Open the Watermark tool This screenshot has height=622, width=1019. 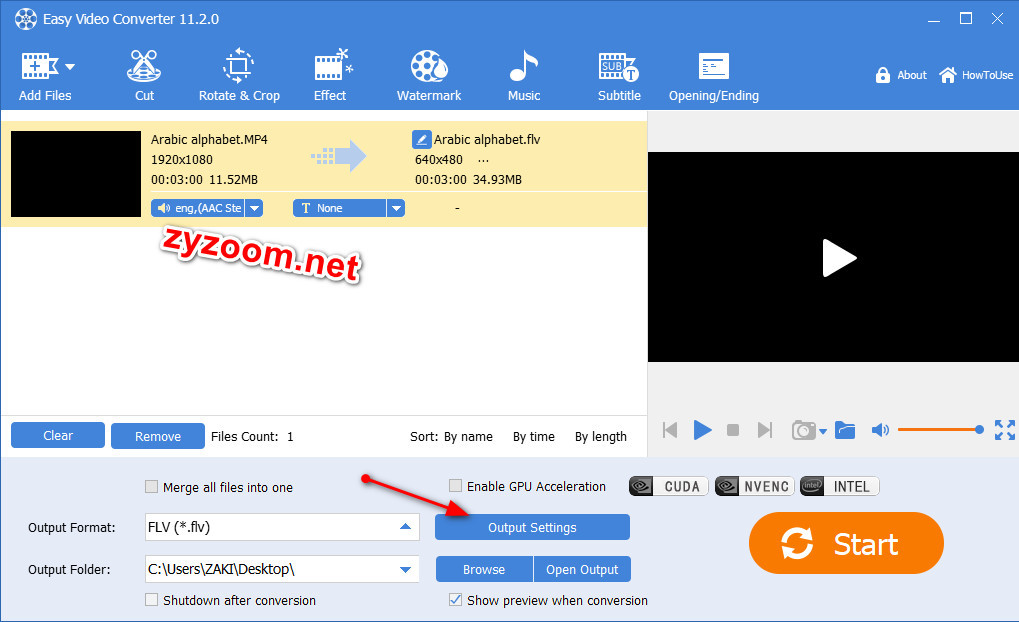coord(429,76)
